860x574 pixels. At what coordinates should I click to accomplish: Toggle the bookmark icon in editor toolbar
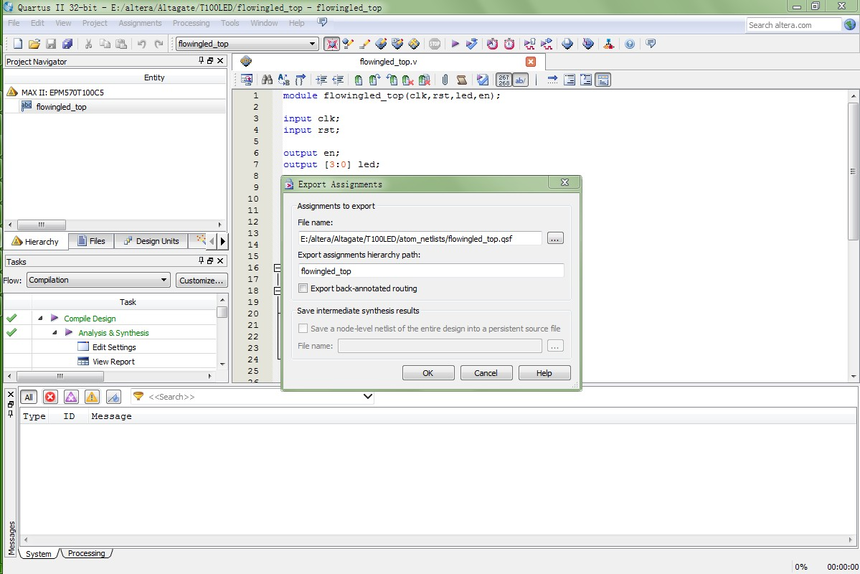pyautogui.click(x=358, y=80)
